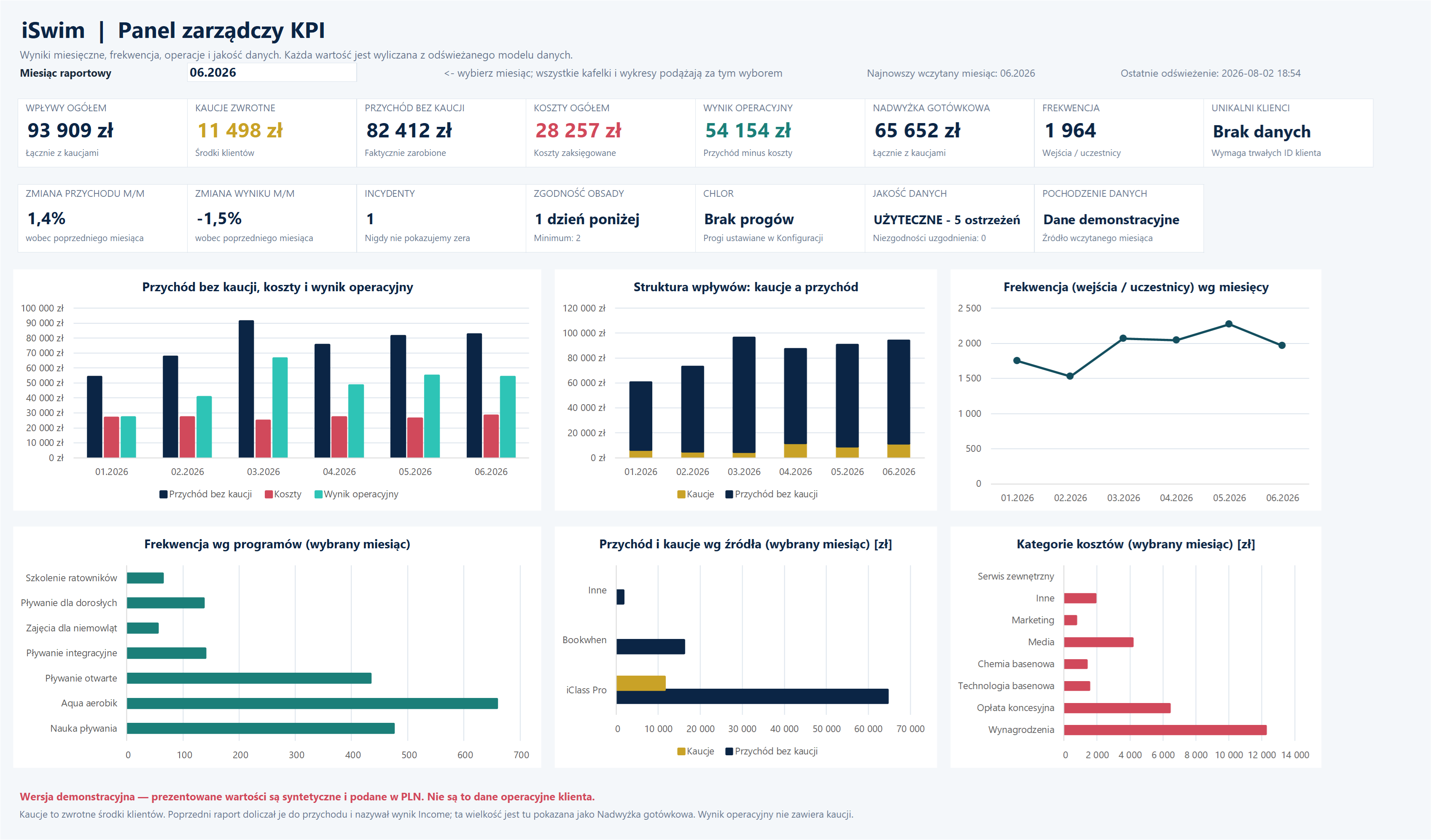Select the "1 dzień poniżej" staffing value
1431x840 pixels.
[587, 219]
